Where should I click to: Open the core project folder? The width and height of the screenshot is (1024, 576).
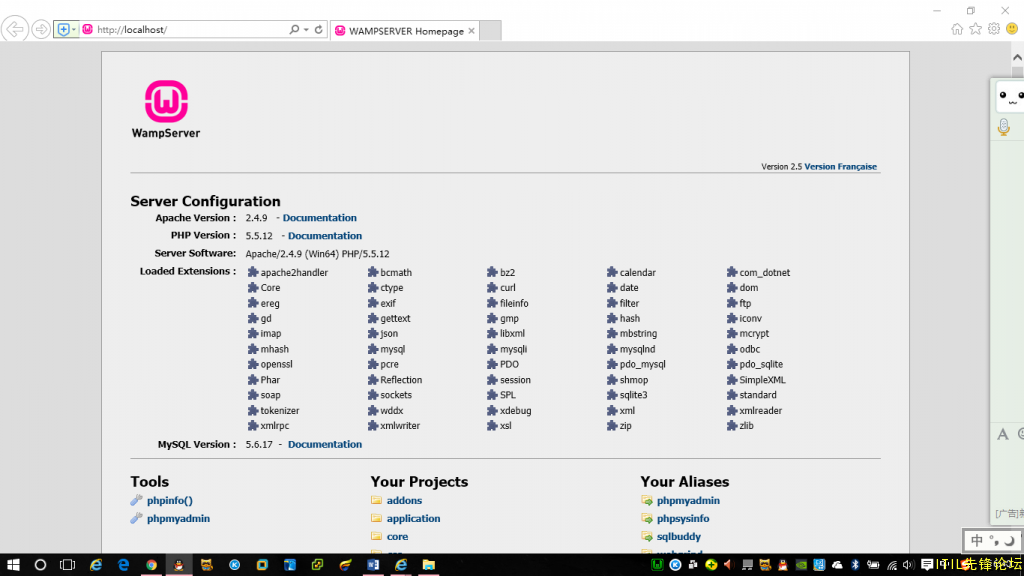(397, 536)
